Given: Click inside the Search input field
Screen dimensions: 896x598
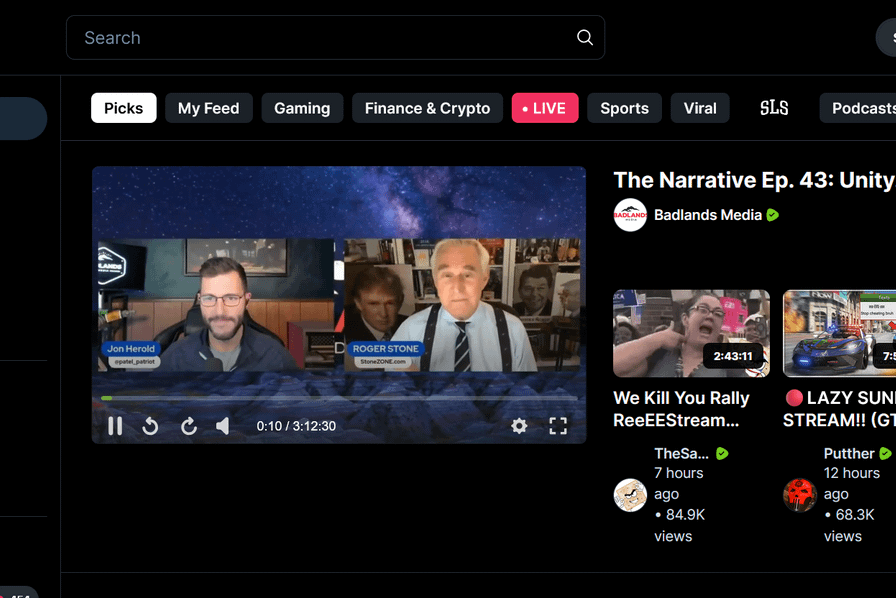Looking at the screenshot, I should [300, 37].
